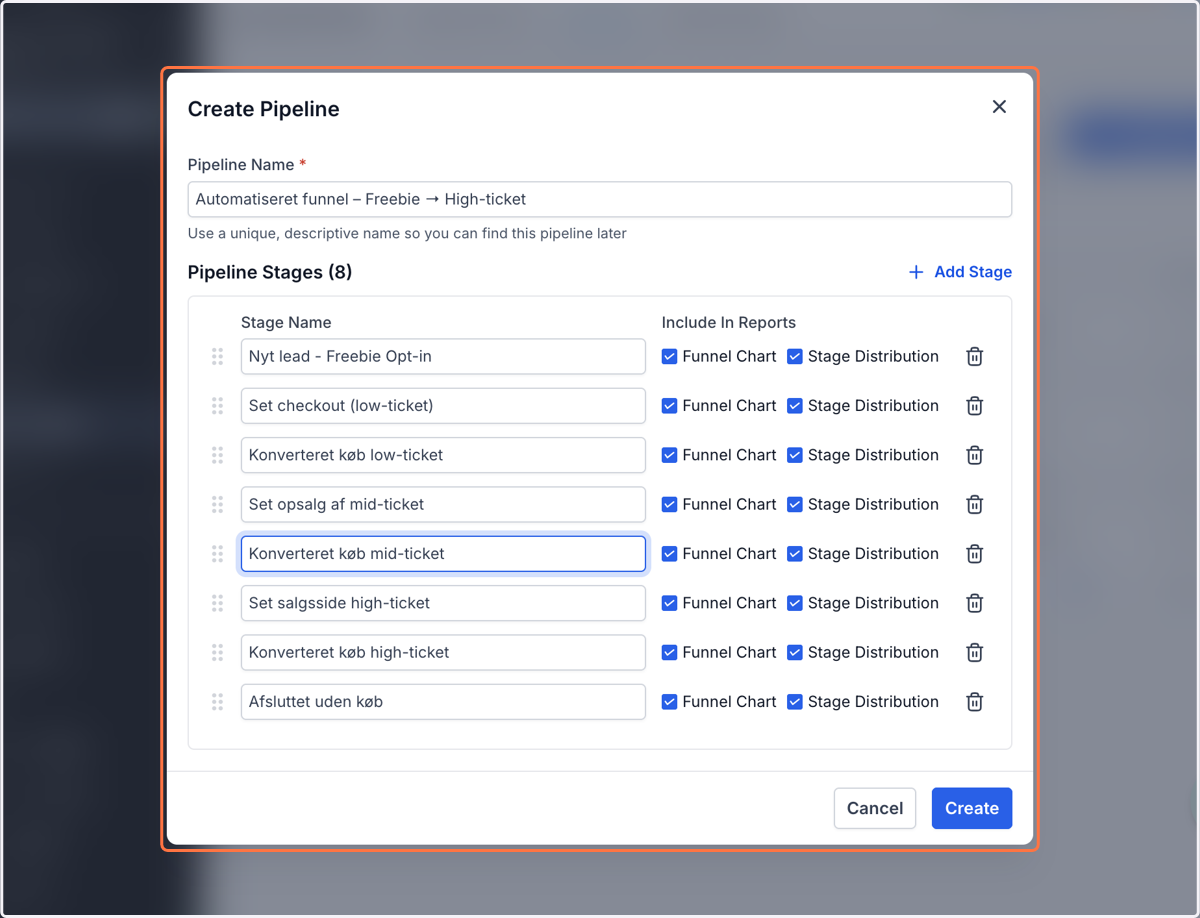Select drag handle of 'Konverteret køb low-ticket'

click(x=217, y=455)
